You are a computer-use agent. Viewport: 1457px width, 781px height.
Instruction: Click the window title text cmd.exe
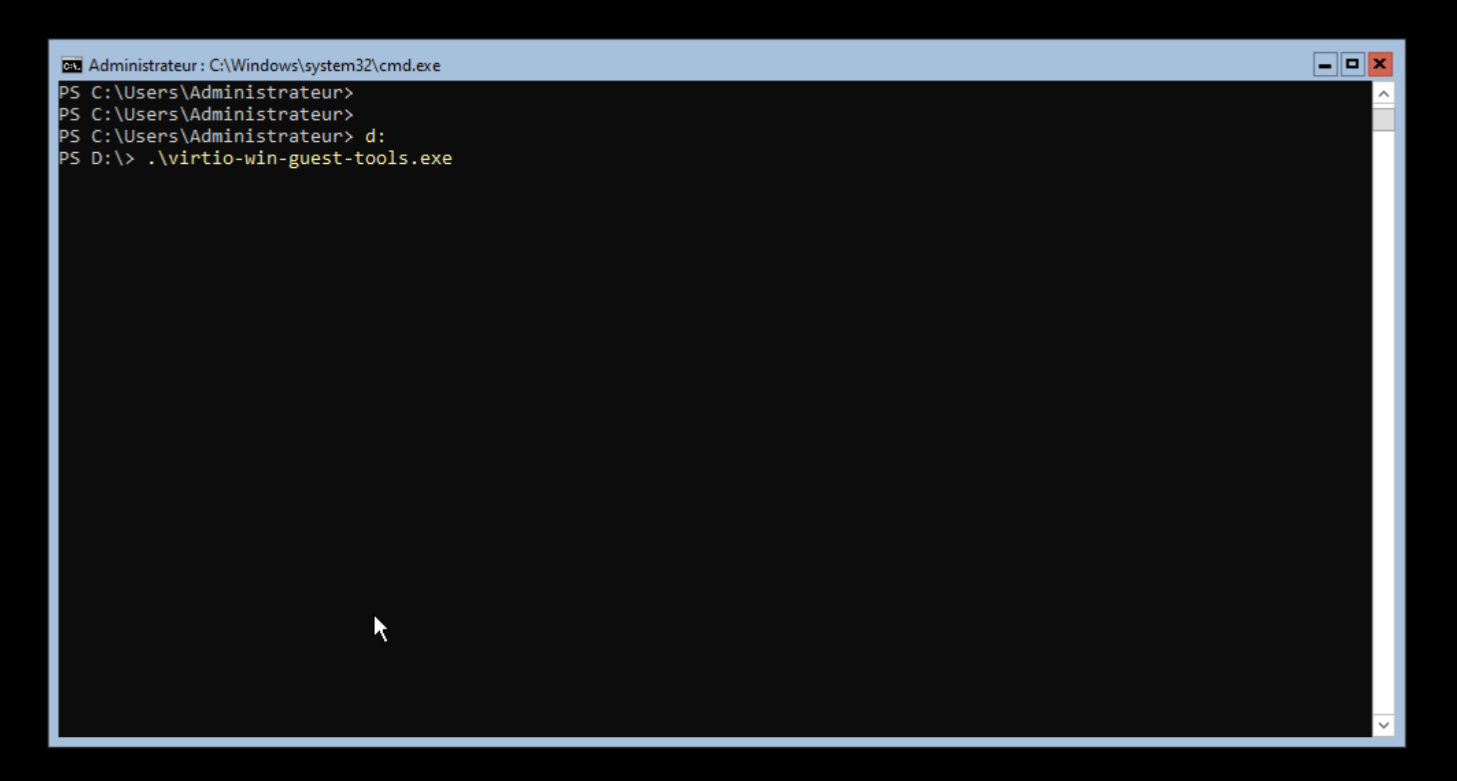pyautogui.click(x=264, y=66)
